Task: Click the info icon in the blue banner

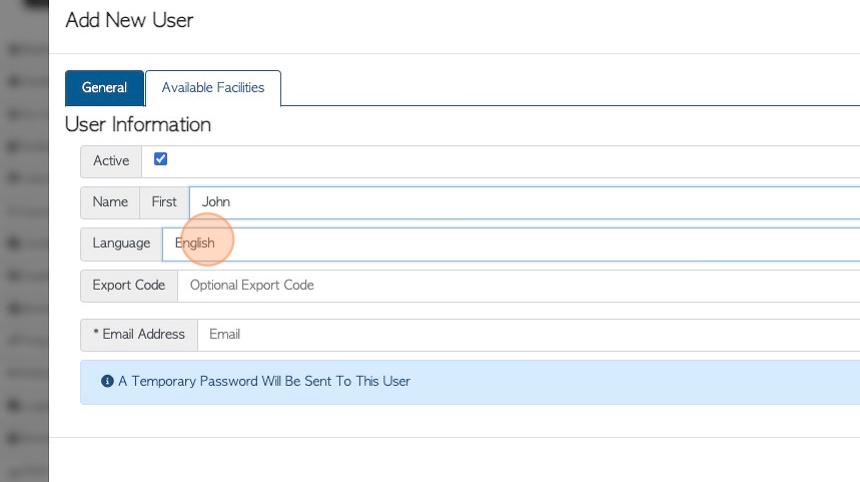Action: [x=107, y=381]
